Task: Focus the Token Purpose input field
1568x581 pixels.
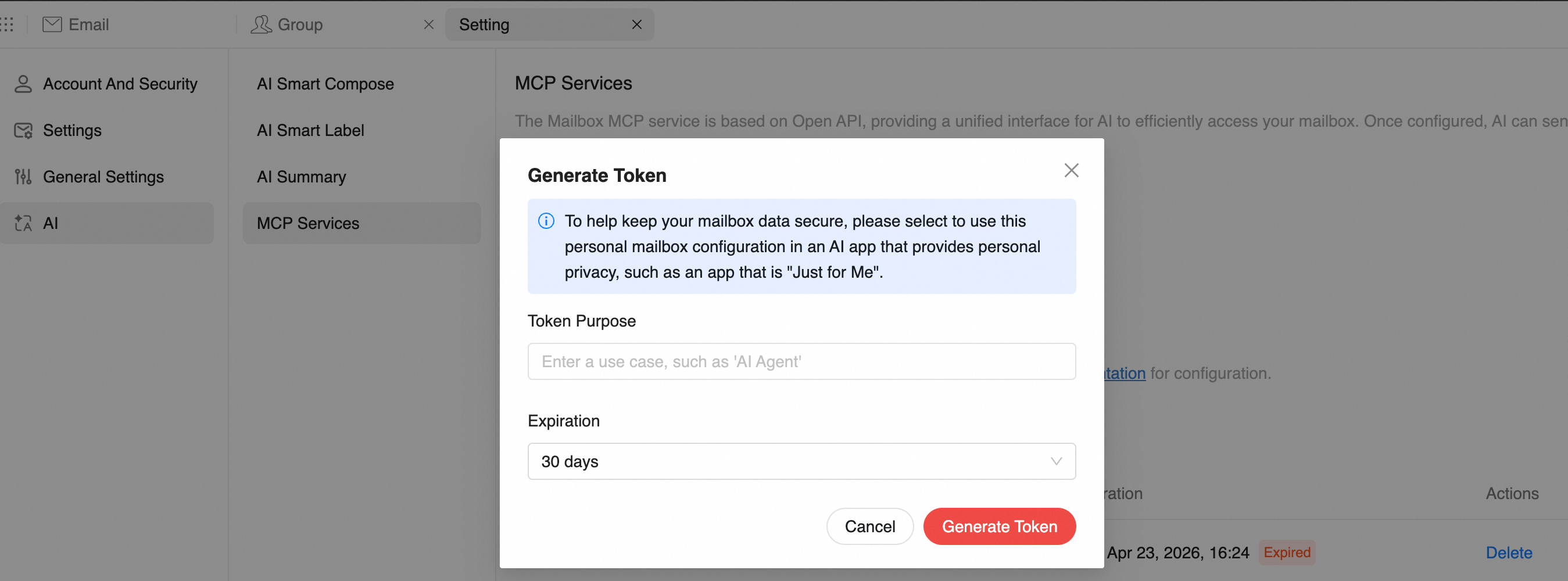Action: click(x=801, y=361)
